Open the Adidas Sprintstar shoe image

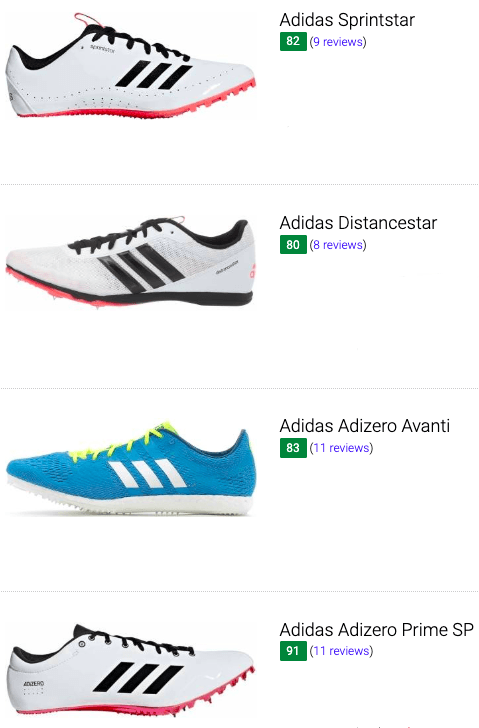coord(130,65)
